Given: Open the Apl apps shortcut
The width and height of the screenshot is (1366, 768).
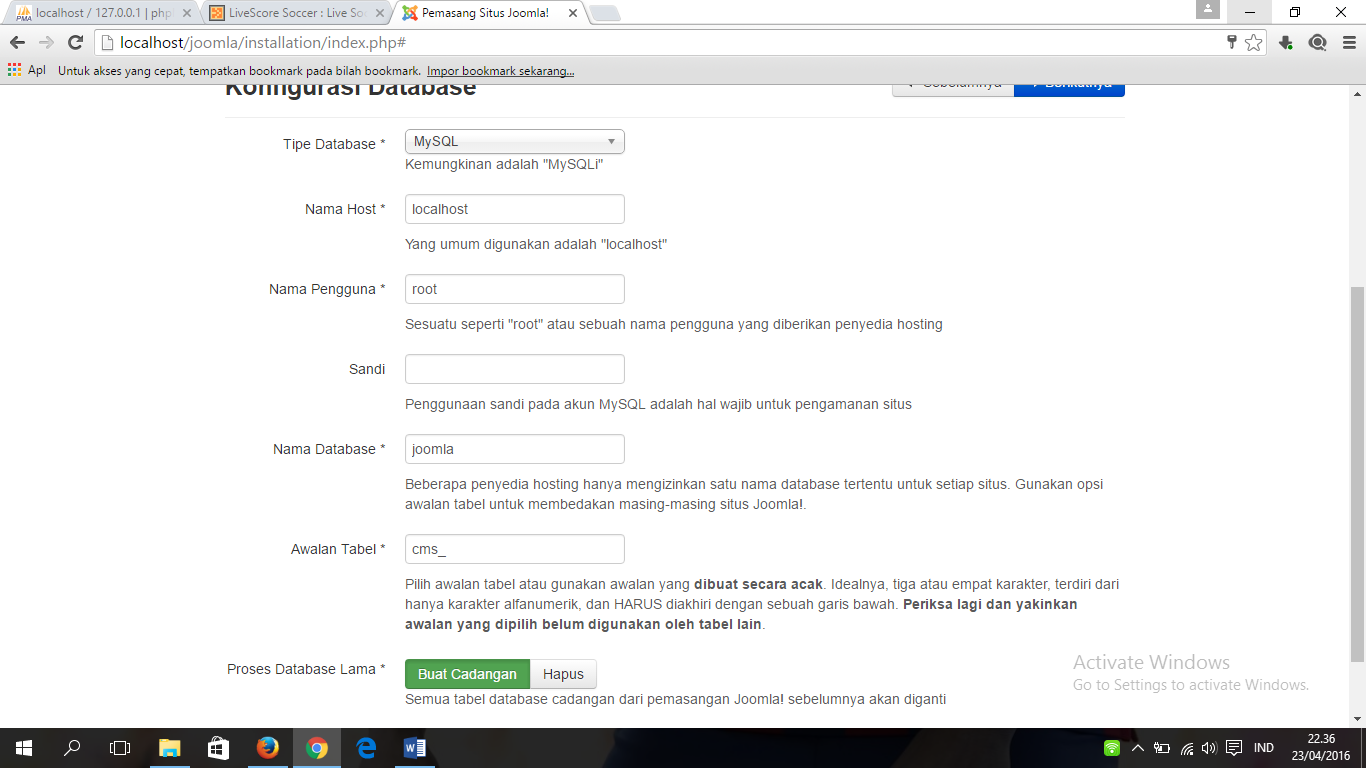Looking at the screenshot, I should (27, 71).
